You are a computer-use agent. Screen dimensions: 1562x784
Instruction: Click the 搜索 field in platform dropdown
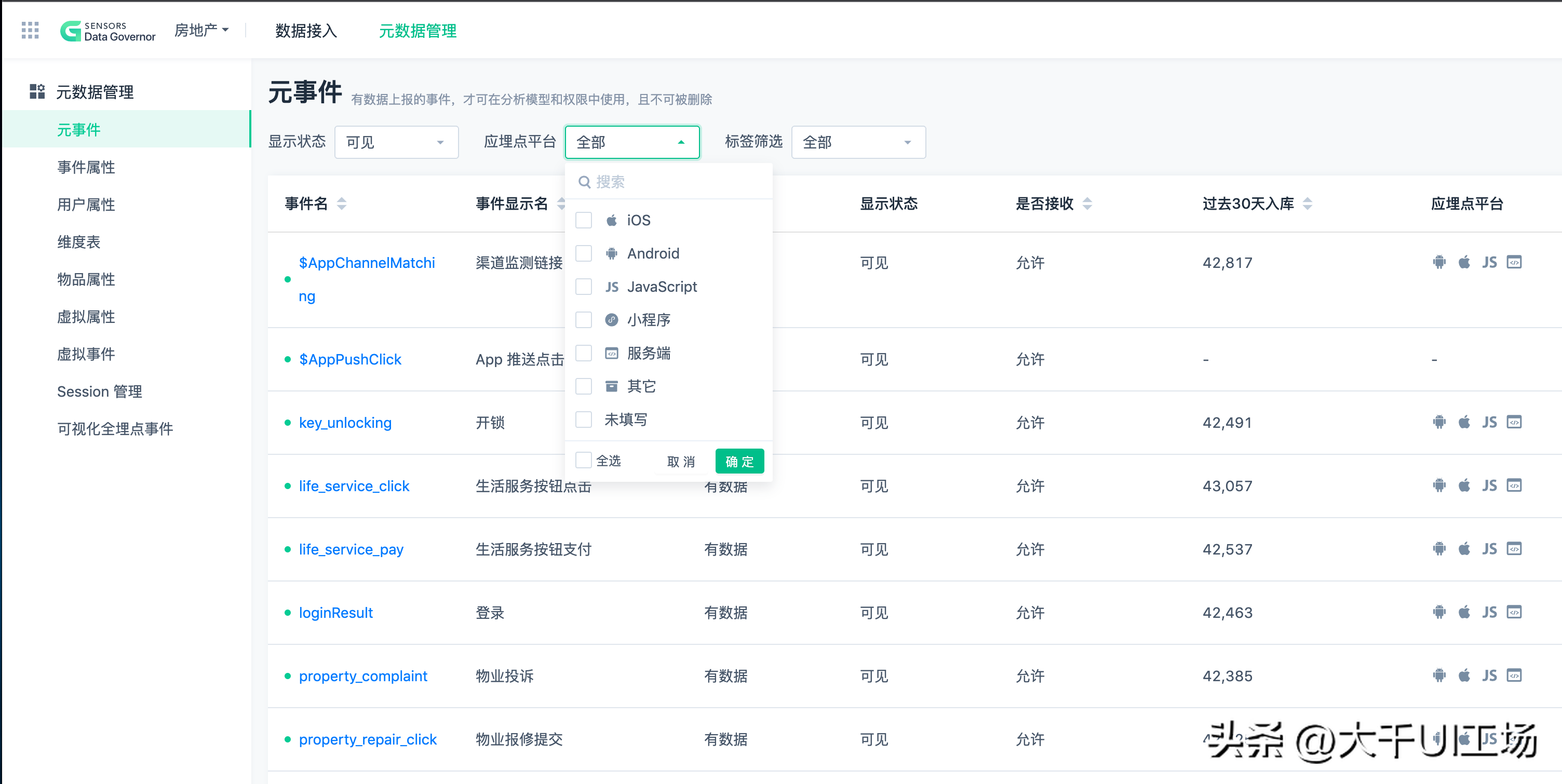667,182
